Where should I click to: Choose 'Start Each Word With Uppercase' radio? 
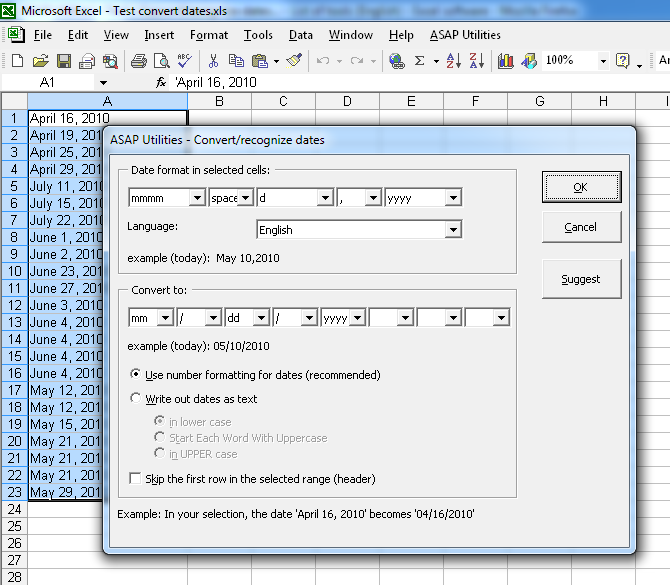159,437
